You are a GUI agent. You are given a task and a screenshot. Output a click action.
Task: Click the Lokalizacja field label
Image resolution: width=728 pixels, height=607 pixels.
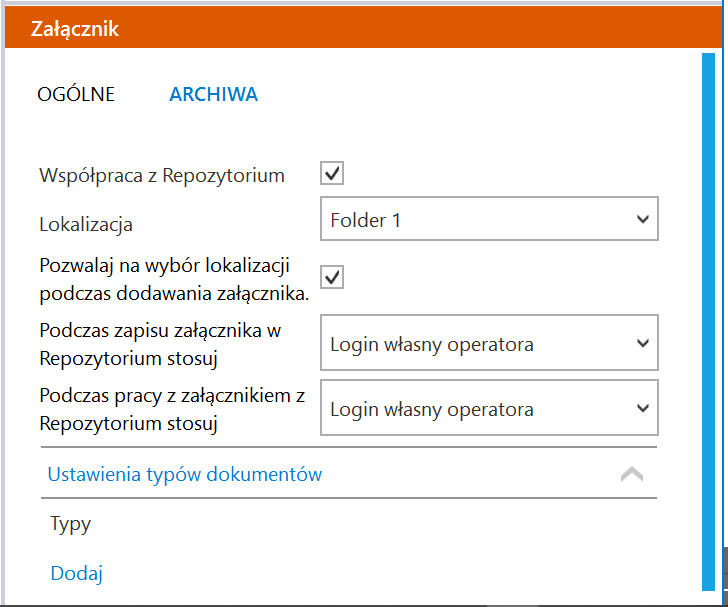pos(86,225)
